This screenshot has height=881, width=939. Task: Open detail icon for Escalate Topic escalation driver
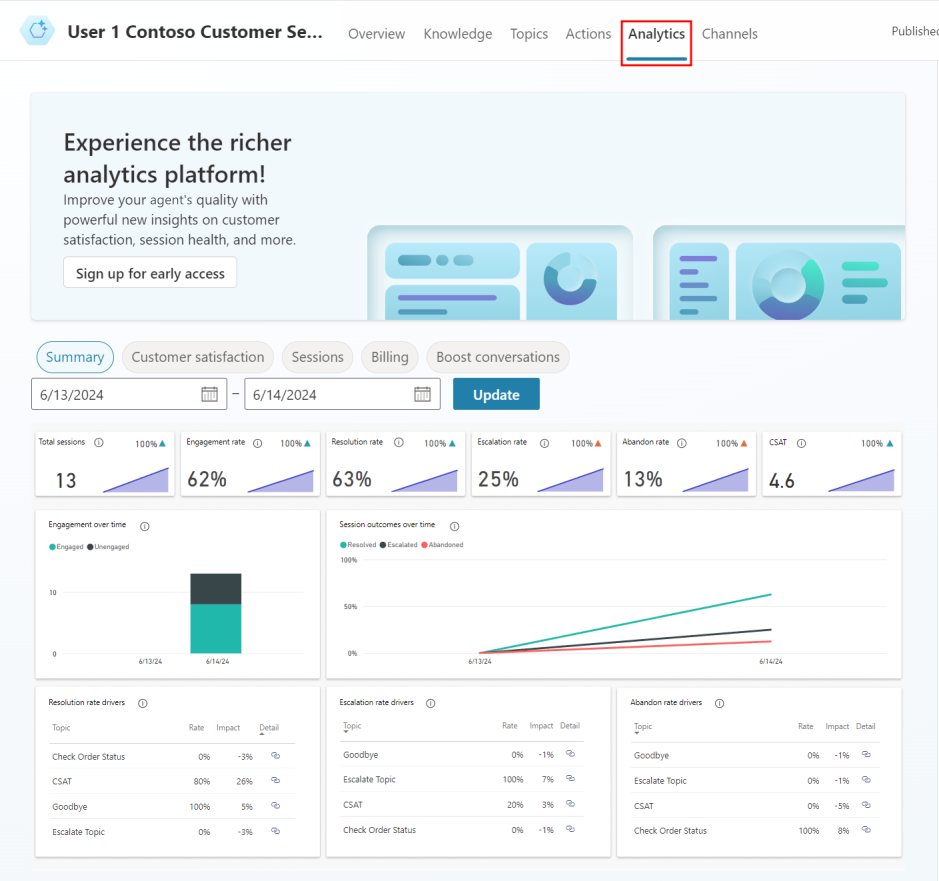pyautogui.click(x=570, y=779)
